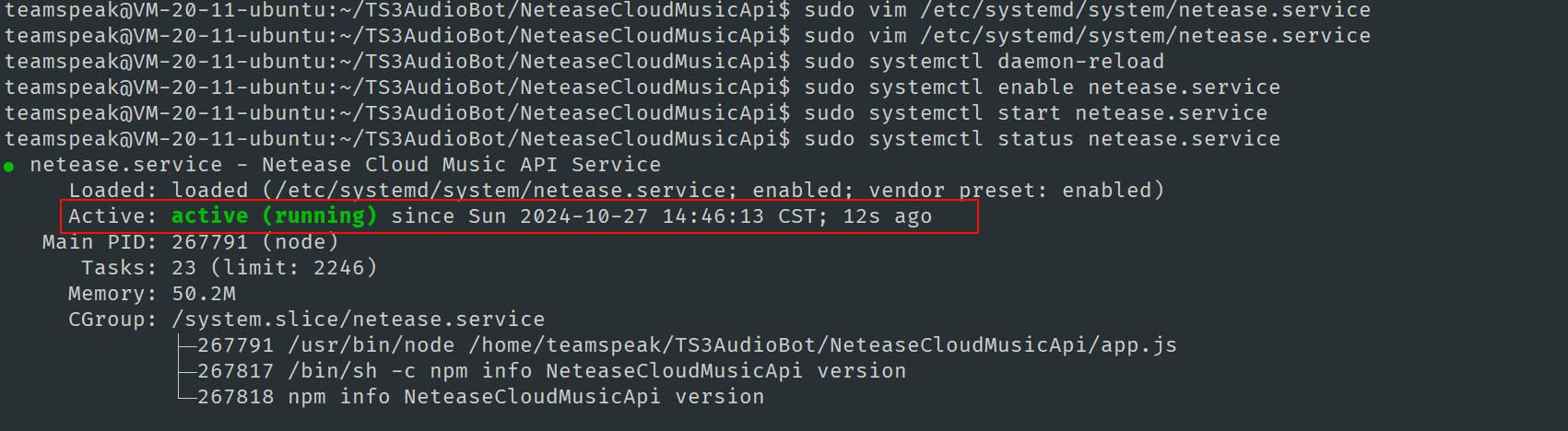The width and height of the screenshot is (1568, 431).
Task: Click the timestamp 2024-10-27 14:46:13 CST
Action: coord(667,216)
